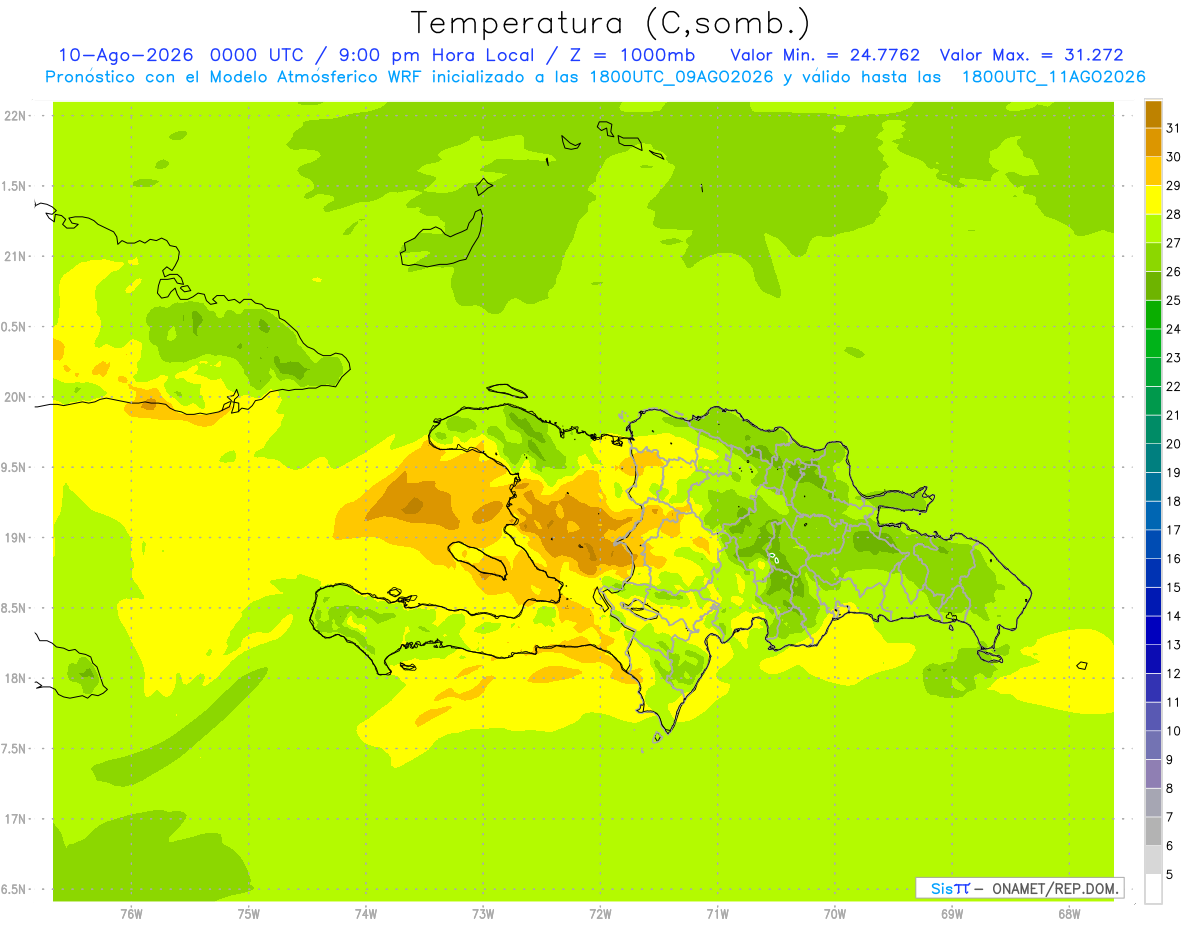Click the 20N latitude axis label

point(17,397)
